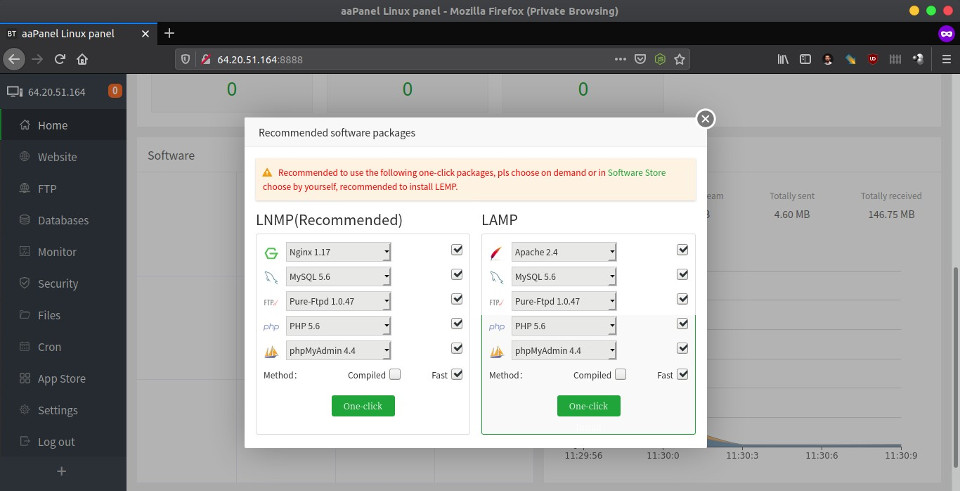
Task: Click the Apache feather icon
Action: [497, 253]
